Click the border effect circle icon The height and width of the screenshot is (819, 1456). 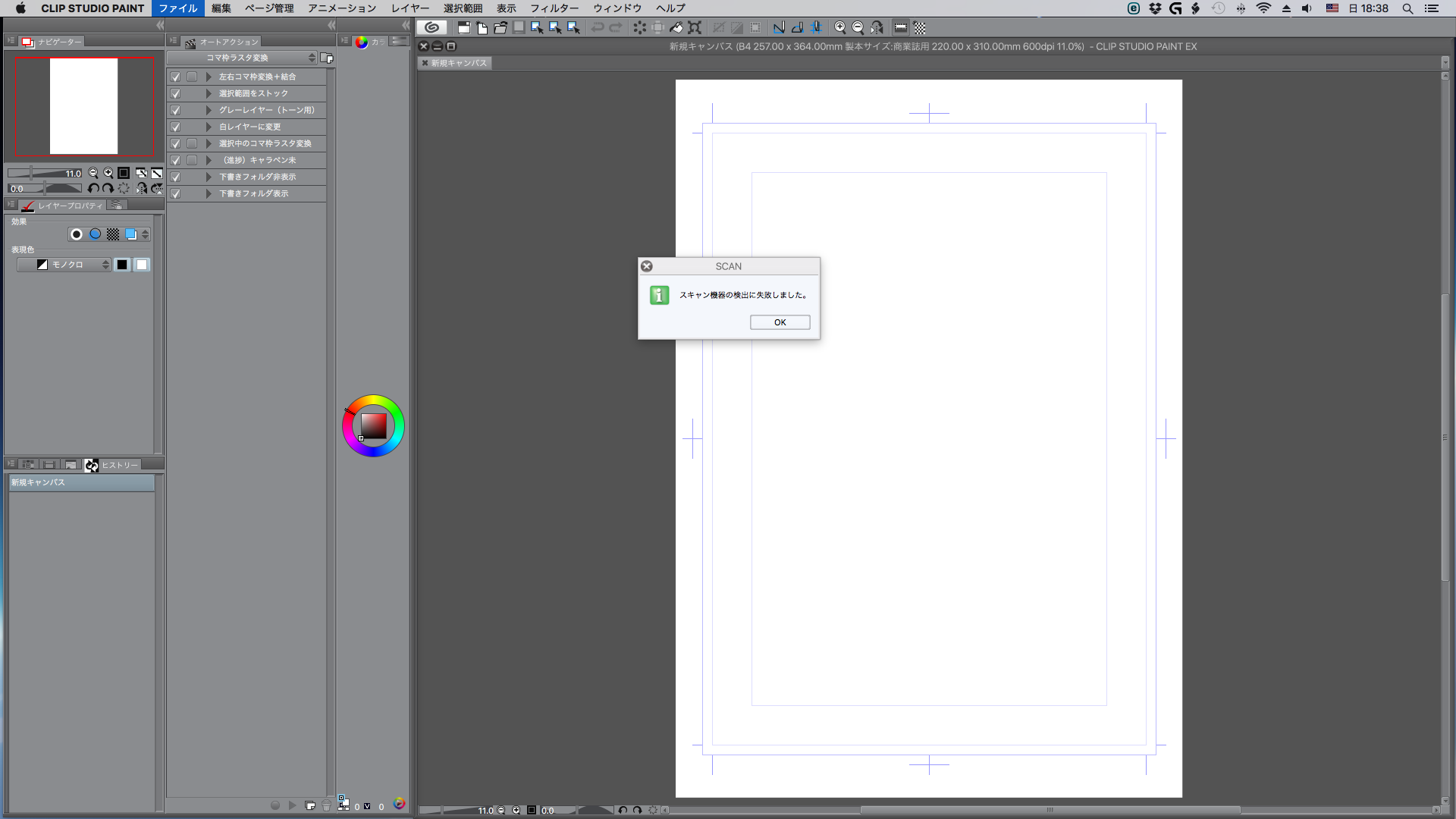tap(77, 234)
